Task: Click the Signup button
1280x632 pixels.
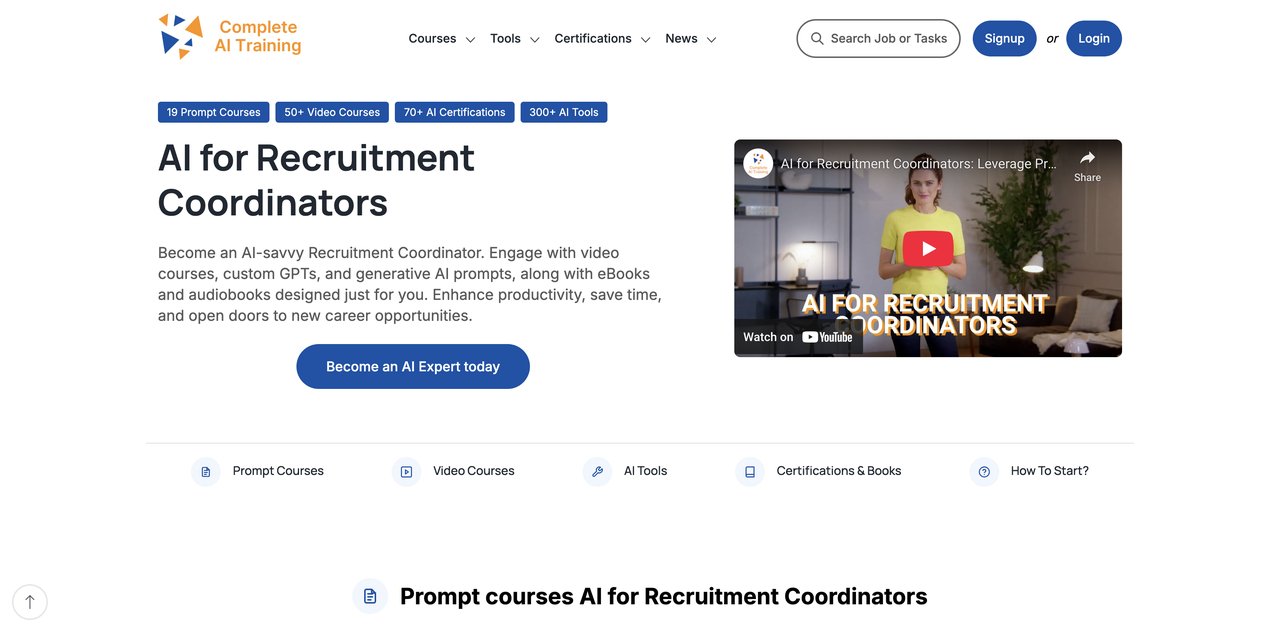Action: click(1004, 39)
